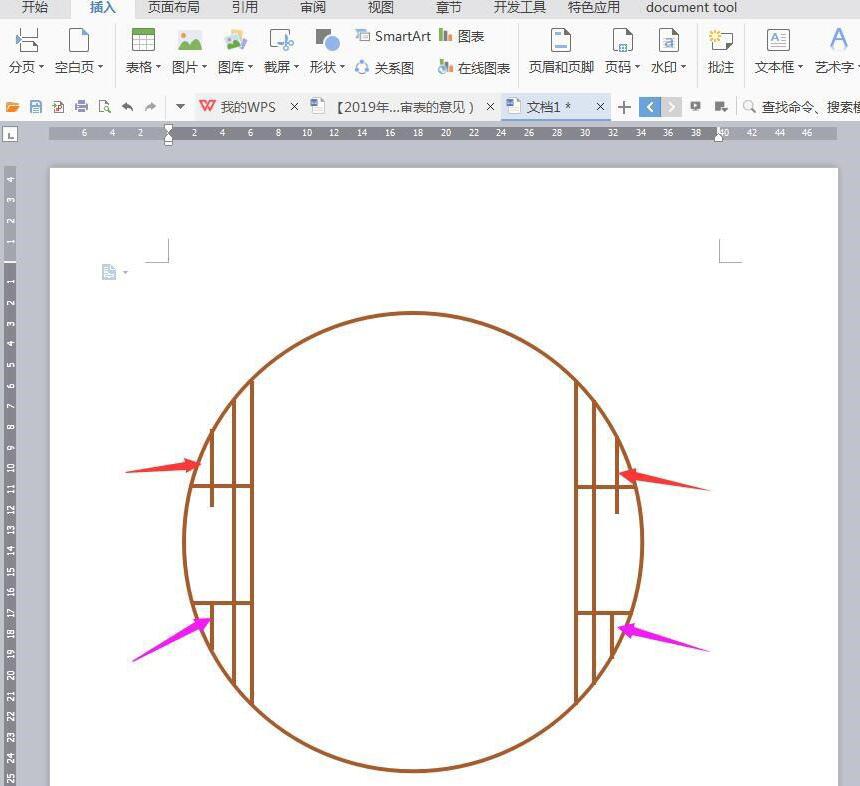Go to previous tab with blue left arrow
Image resolution: width=860 pixels, height=786 pixels.
[650, 106]
